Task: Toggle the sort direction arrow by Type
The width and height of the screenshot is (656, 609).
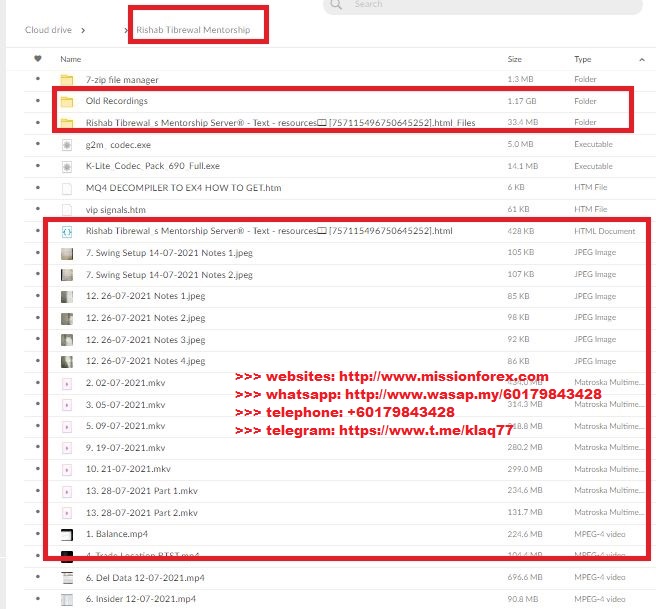Action: 642,60
